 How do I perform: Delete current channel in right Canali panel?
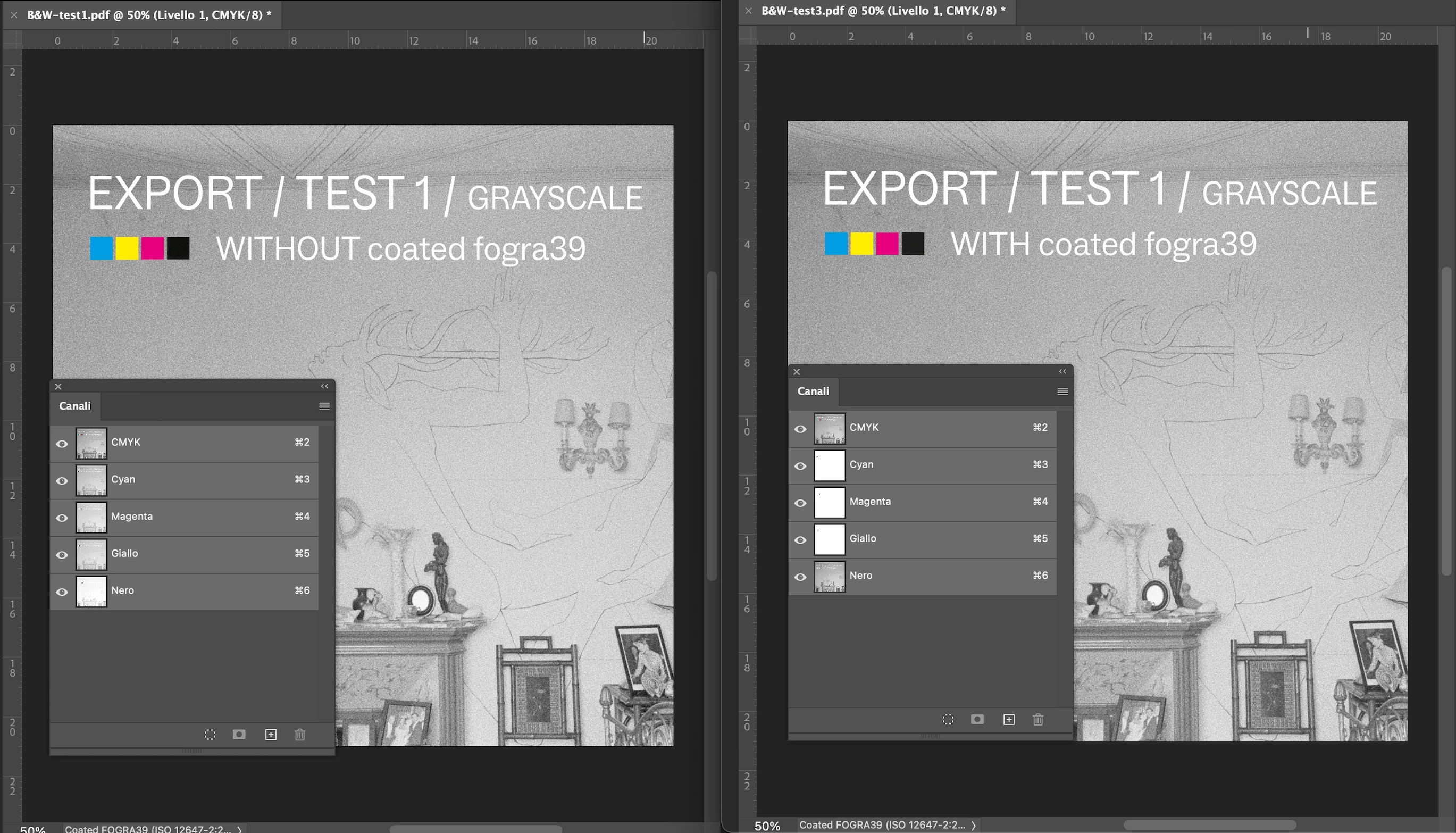1038,719
